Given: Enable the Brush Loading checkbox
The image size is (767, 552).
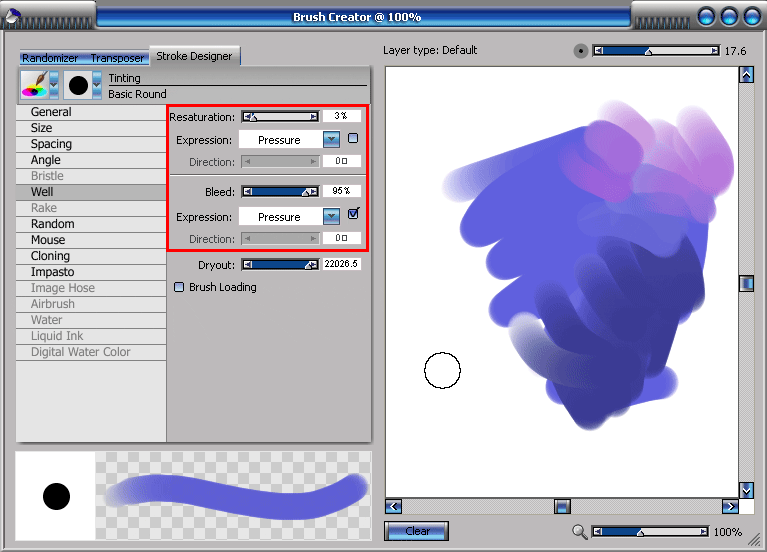Looking at the screenshot, I should pos(179,287).
